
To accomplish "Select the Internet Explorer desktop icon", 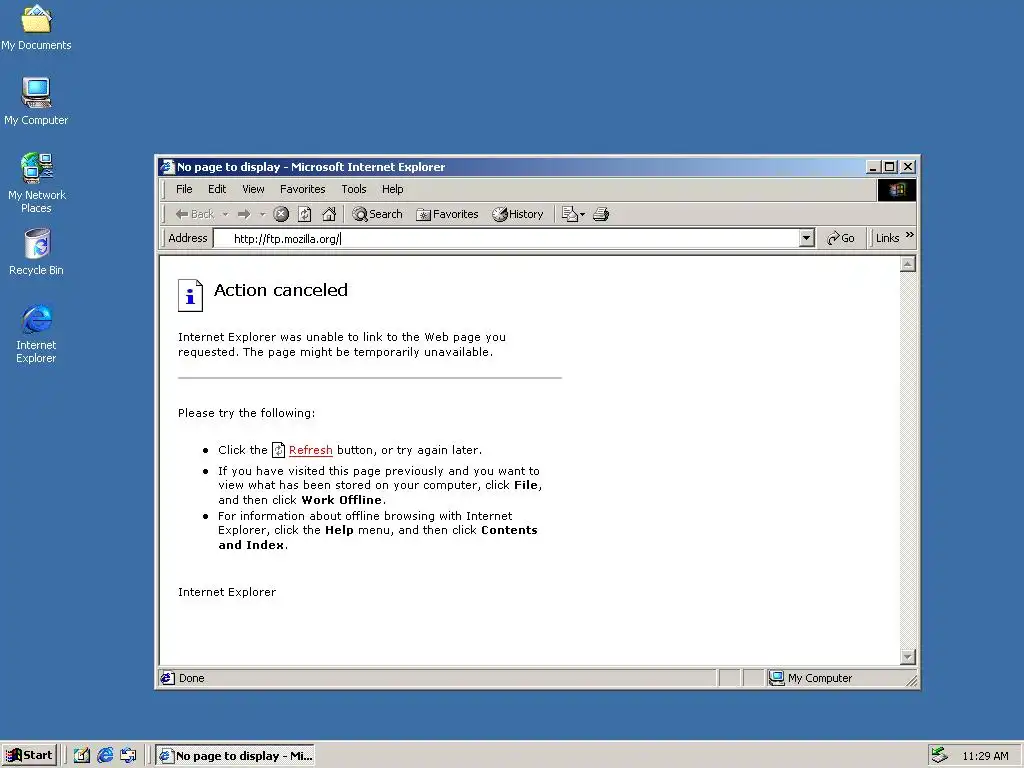I will click(36, 333).
